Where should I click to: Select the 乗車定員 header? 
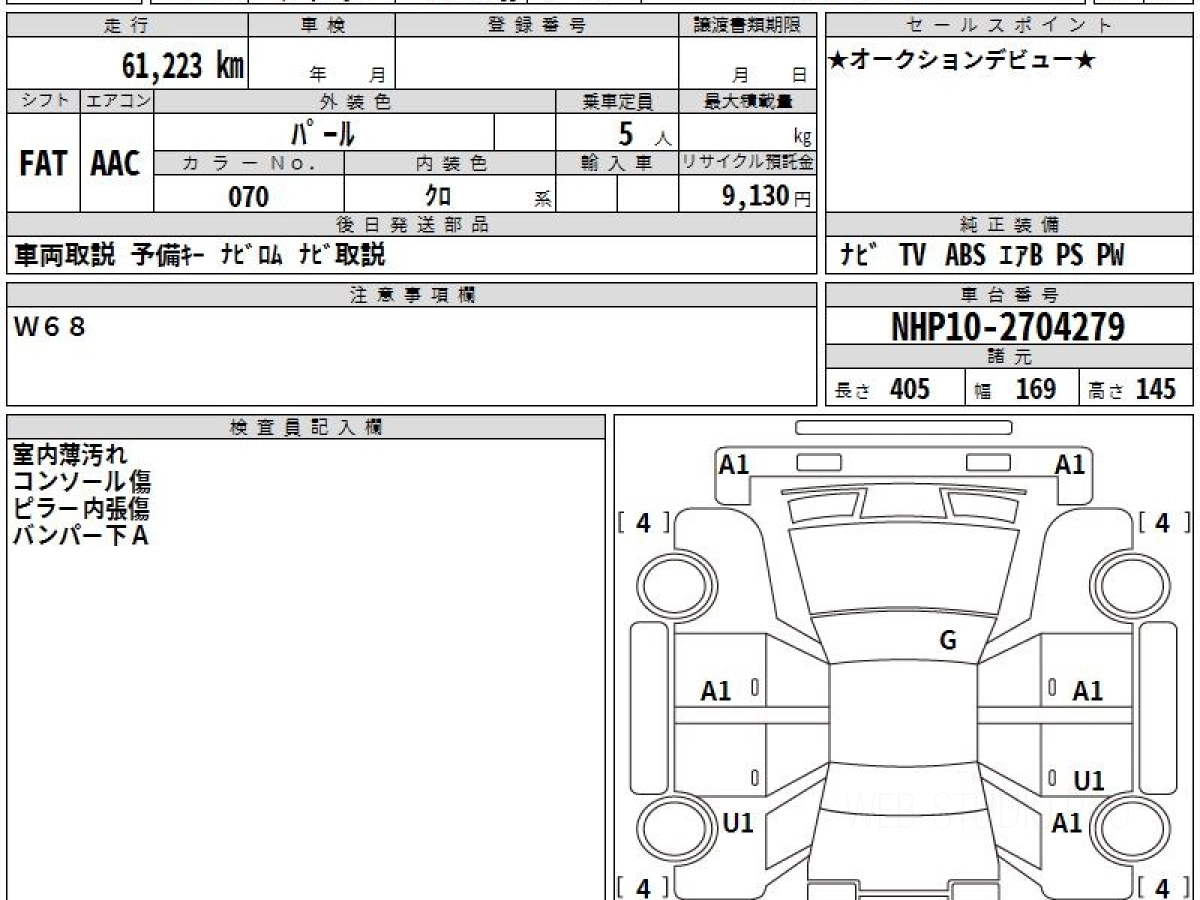pyautogui.click(x=617, y=101)
